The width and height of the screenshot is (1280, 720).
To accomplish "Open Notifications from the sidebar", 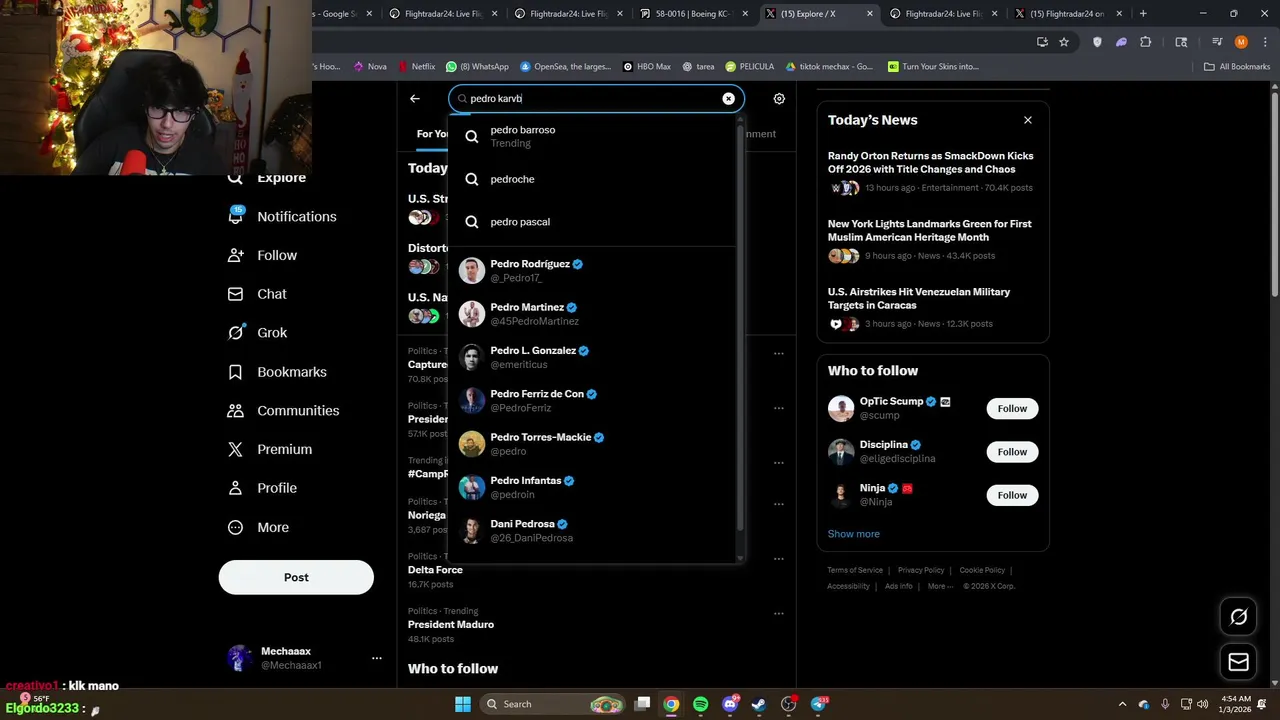I will [x=283, y=217].
